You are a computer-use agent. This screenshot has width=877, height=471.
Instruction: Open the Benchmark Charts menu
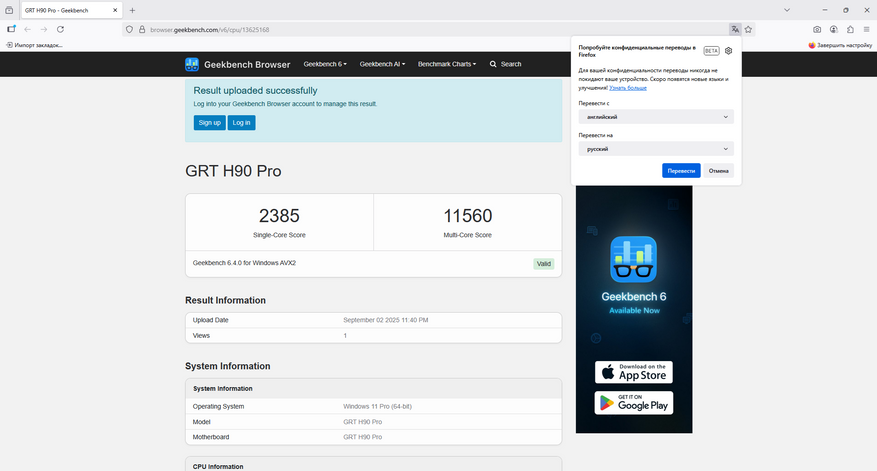coord(447,64)
